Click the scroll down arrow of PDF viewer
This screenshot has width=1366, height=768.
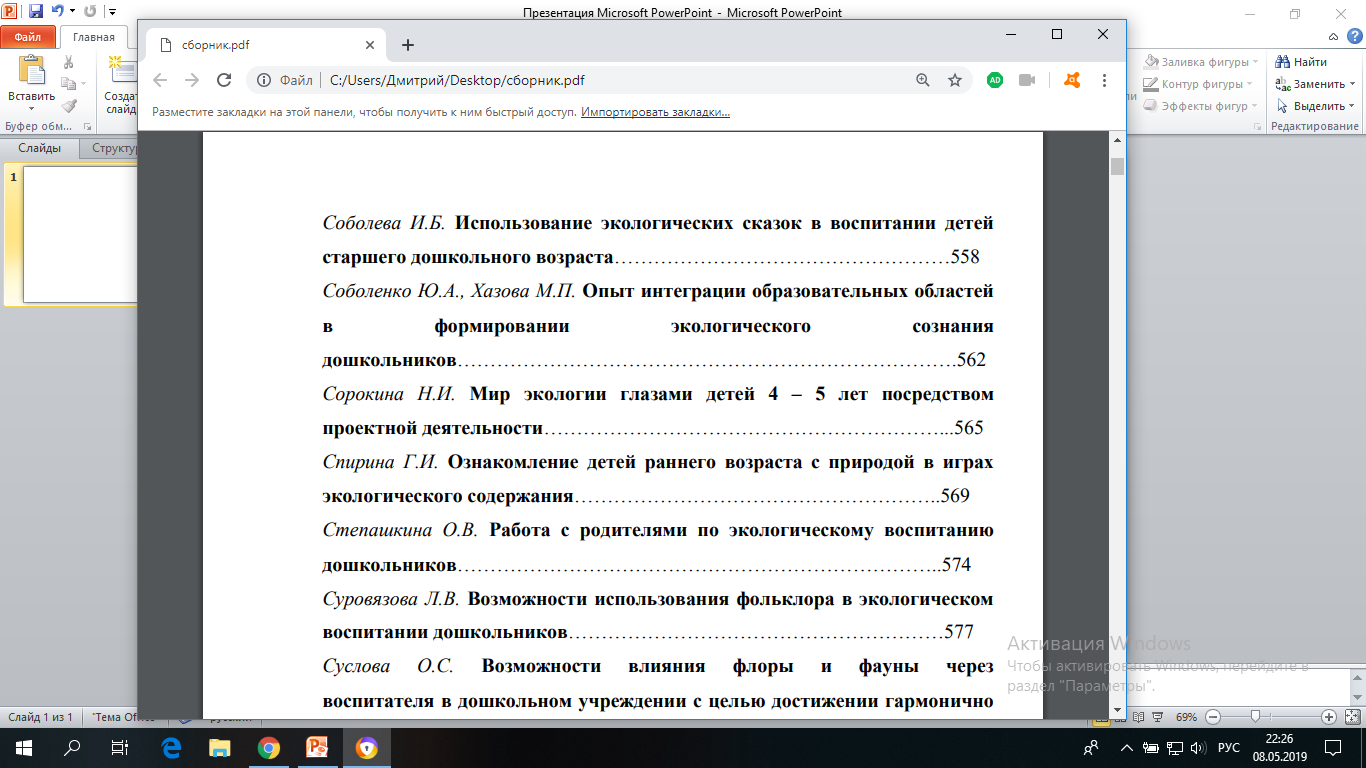pyautogui.click(x=1117, y=710)
